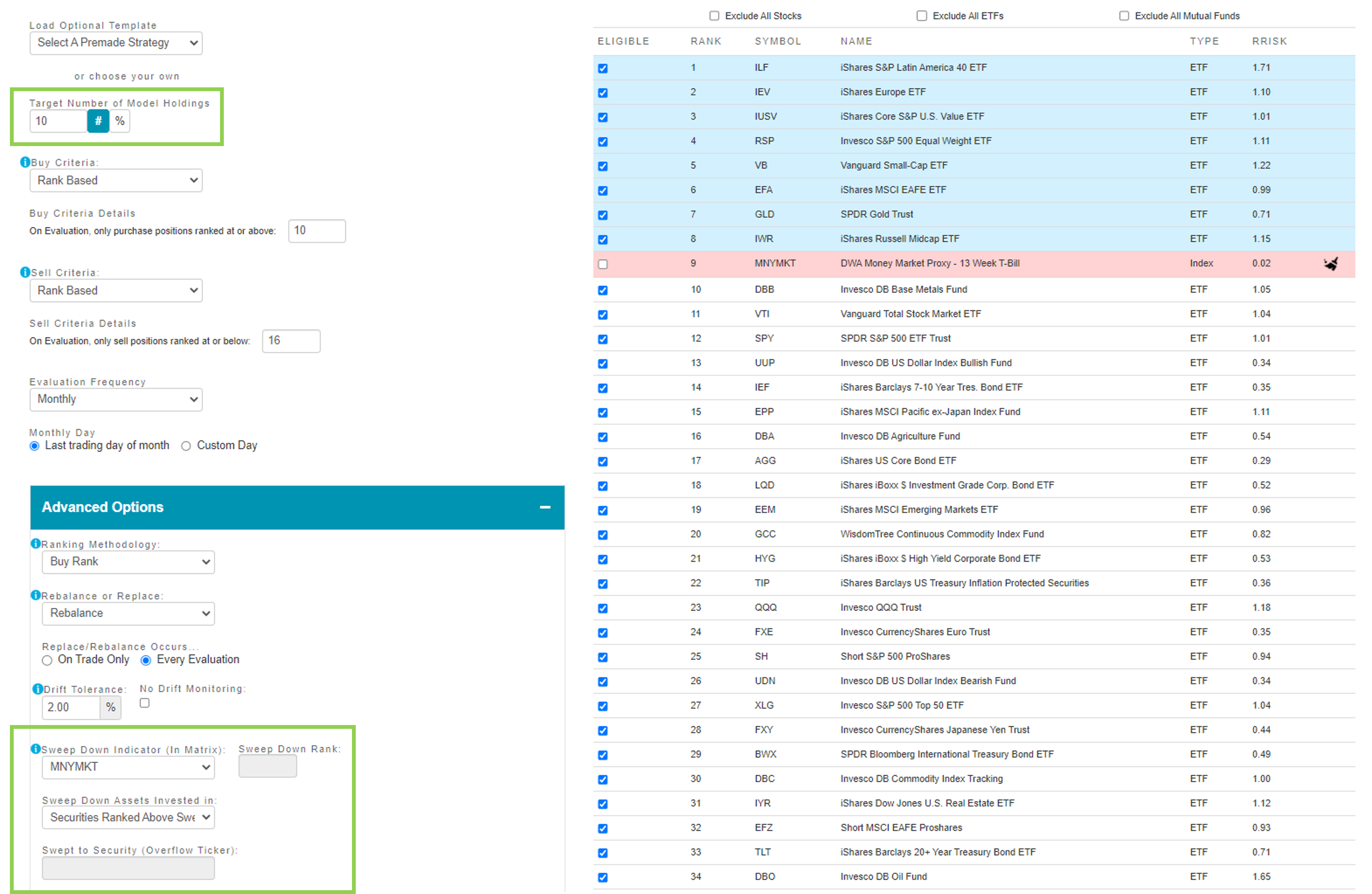Viewport: 1372px width, 894px height.
Task: Click the VTI symbol cell
Action: [762, 314]
